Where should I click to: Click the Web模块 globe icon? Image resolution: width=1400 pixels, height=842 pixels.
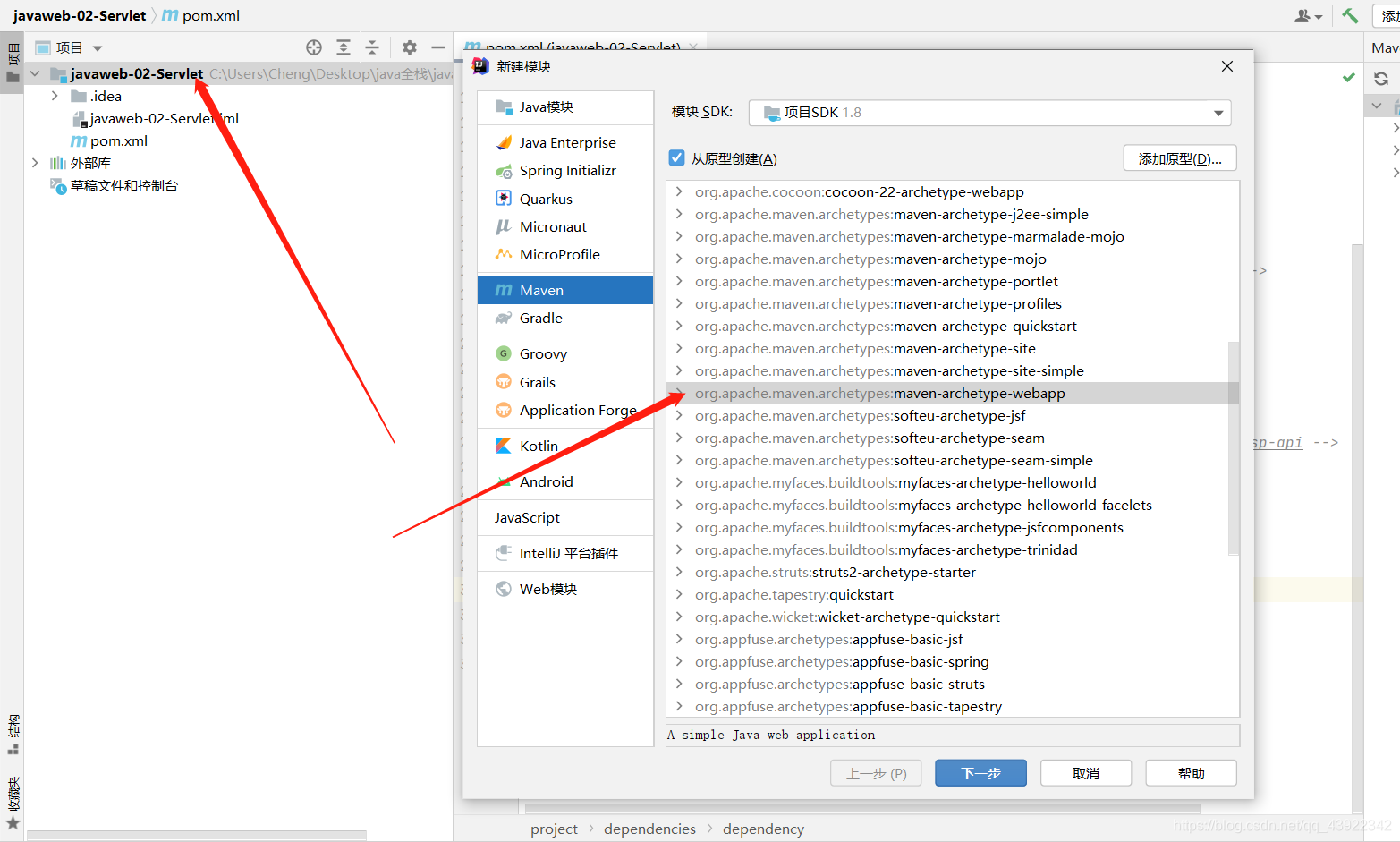[x=504, y=589]
